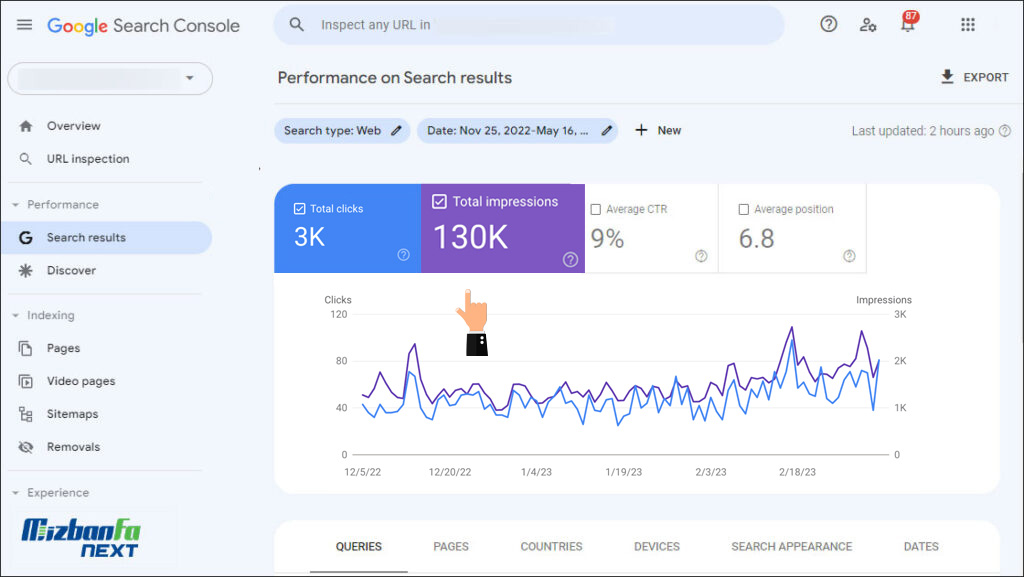The height and width of the screenshot is (577, 1024).
Task: Collapse the Indexing section
Action: (x=16, y=316)
